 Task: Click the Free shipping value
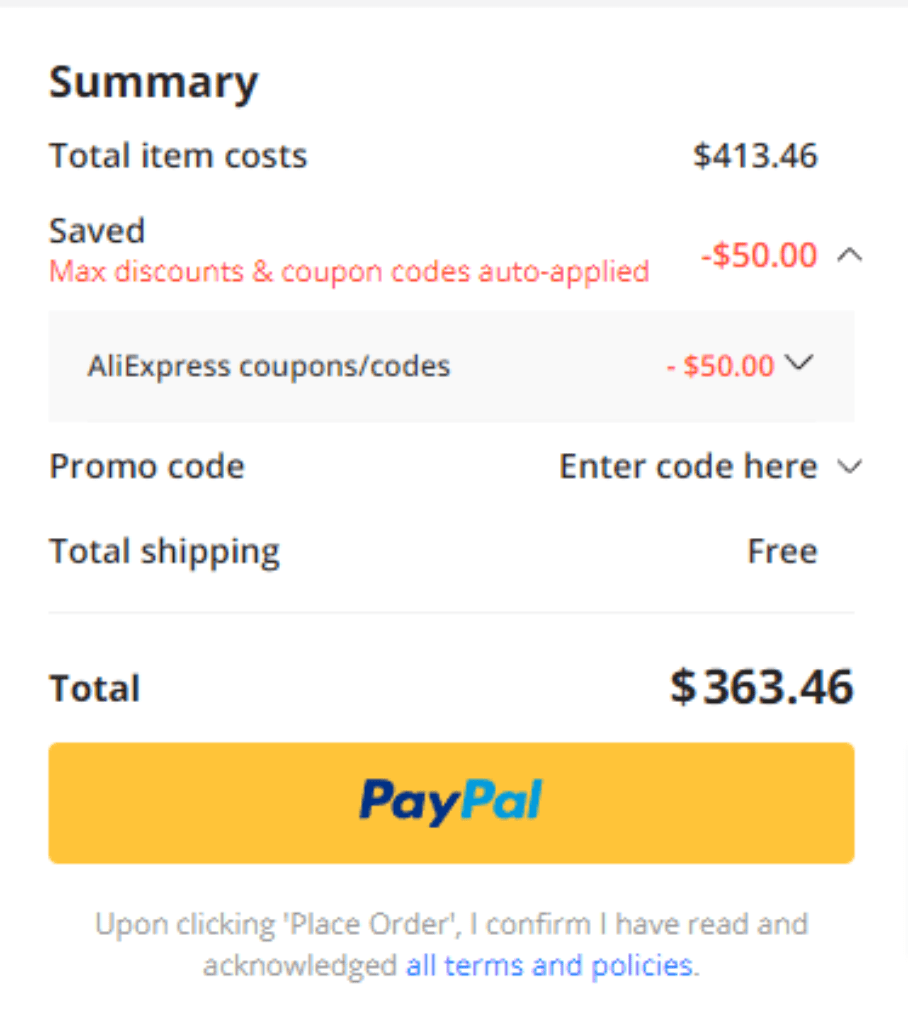pyautogui.click(x=782, y=551)
